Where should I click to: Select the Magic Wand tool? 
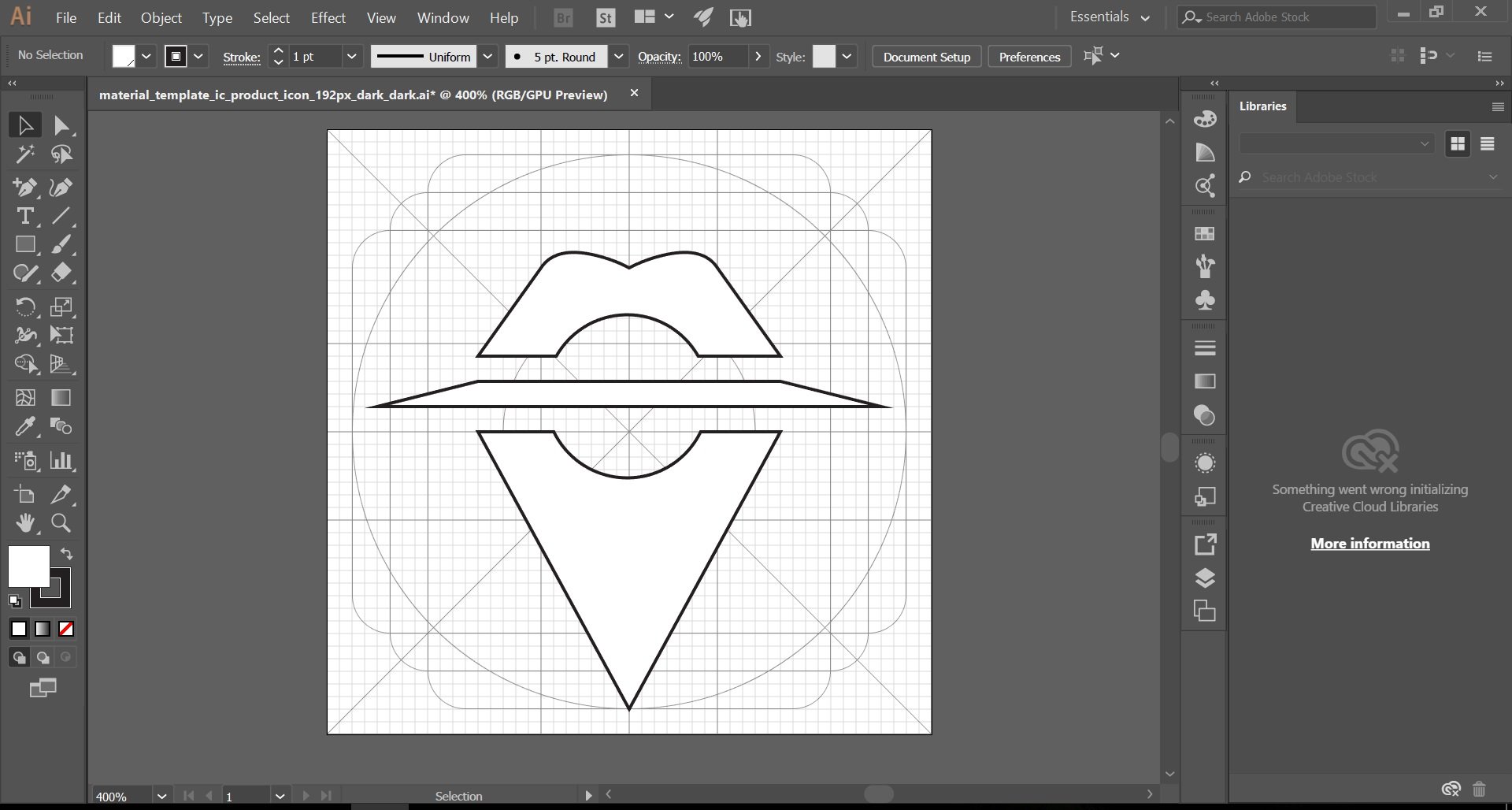(25, 154)
